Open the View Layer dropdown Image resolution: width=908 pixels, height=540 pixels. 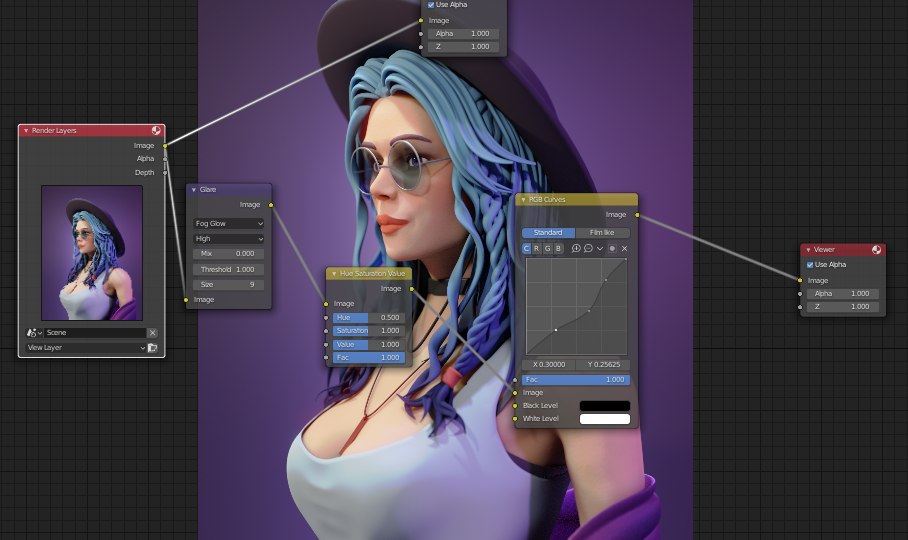85,348
